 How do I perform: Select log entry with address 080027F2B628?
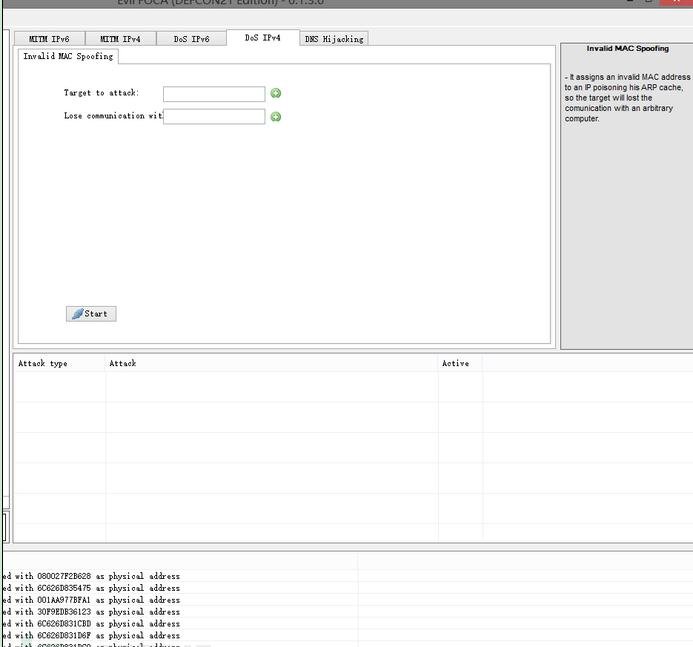(92, 577)
